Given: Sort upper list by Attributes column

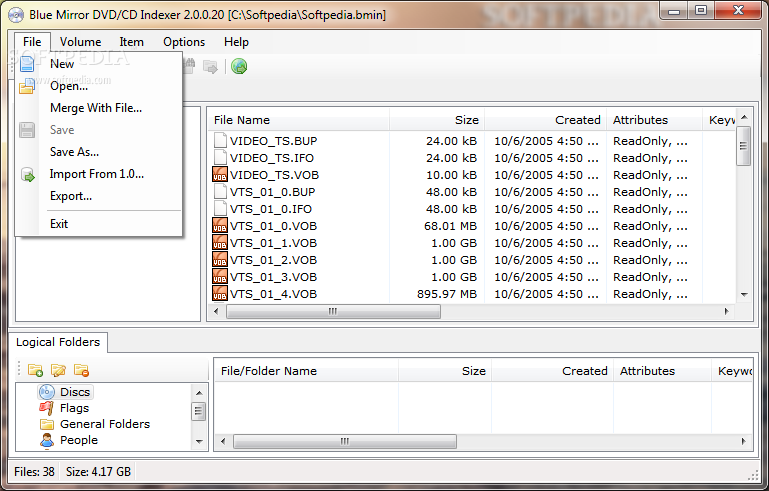Looking at the screenshot, I should [654, 120].
